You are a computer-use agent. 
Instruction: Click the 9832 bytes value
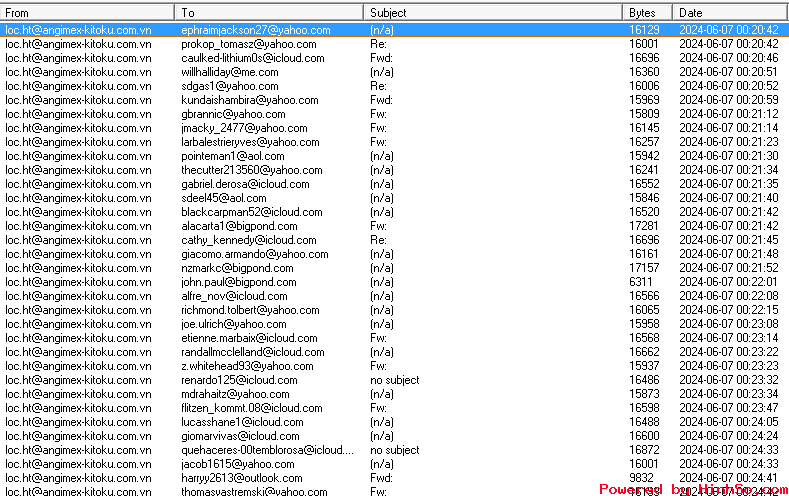(x=641, y=479)
